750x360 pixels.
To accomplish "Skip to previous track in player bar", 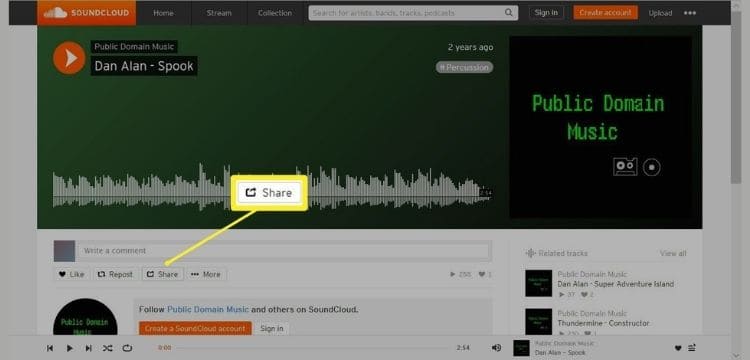I will click(x=50, y=348).
